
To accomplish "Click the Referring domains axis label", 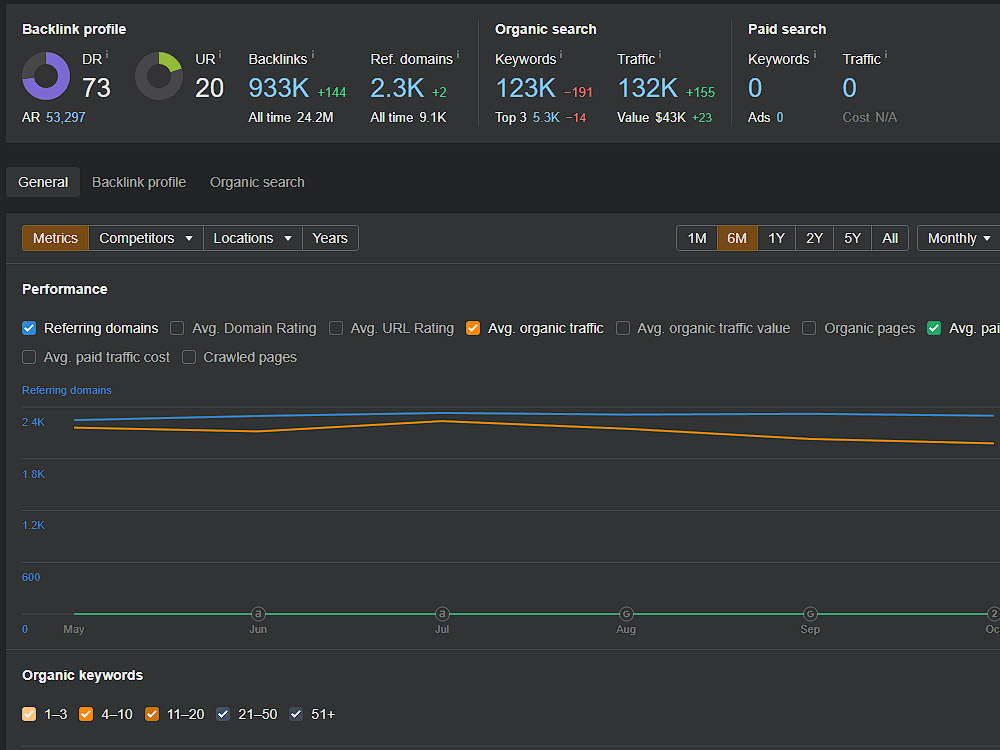I will click(x=66, y=390).
